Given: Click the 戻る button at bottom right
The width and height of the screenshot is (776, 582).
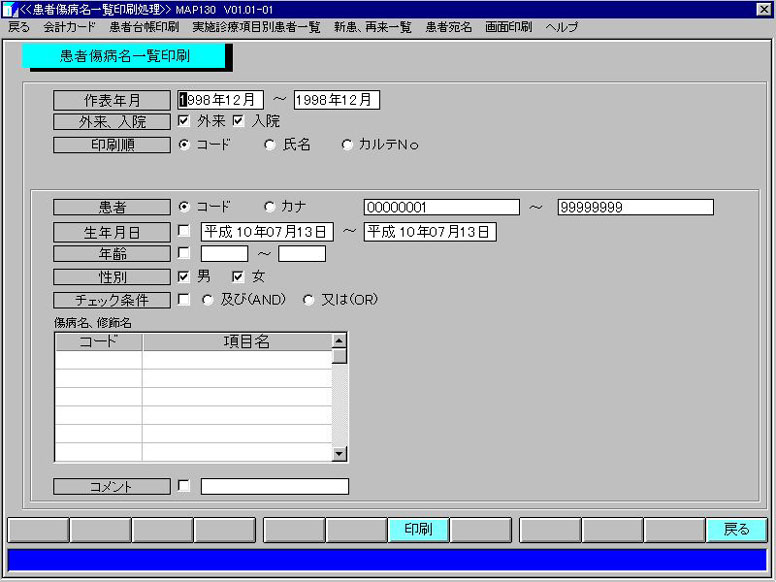Looking at the screenshot, I should pos(736,530).
